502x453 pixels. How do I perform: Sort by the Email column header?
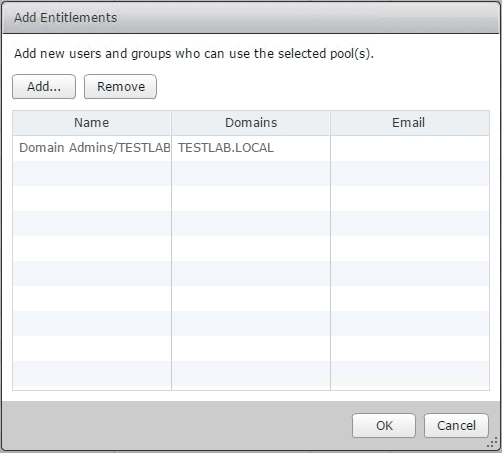pyautogui.click(x=410, y=123)
